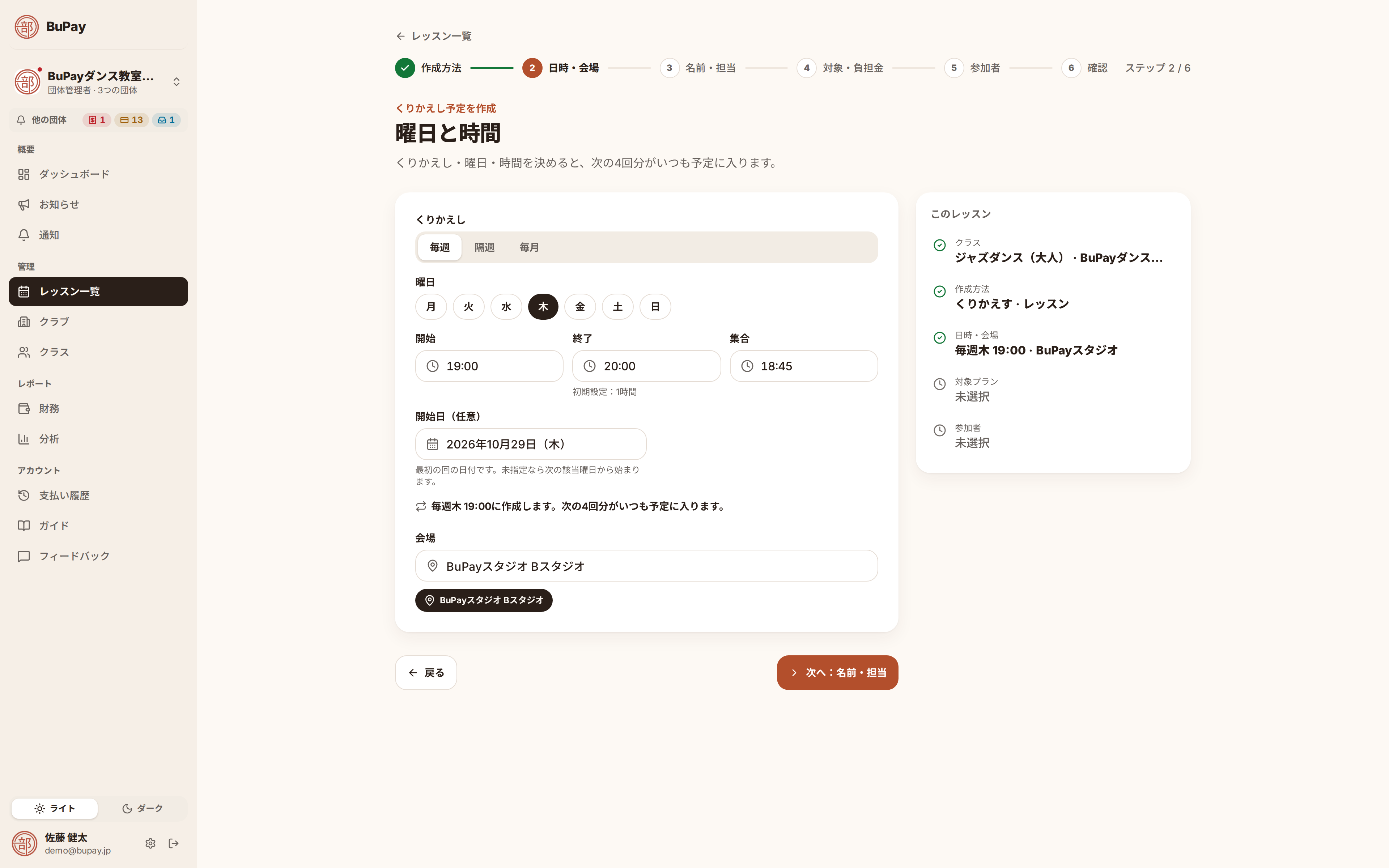Click the 戻る back button
Screen dimensions: 1389x868
426,673
